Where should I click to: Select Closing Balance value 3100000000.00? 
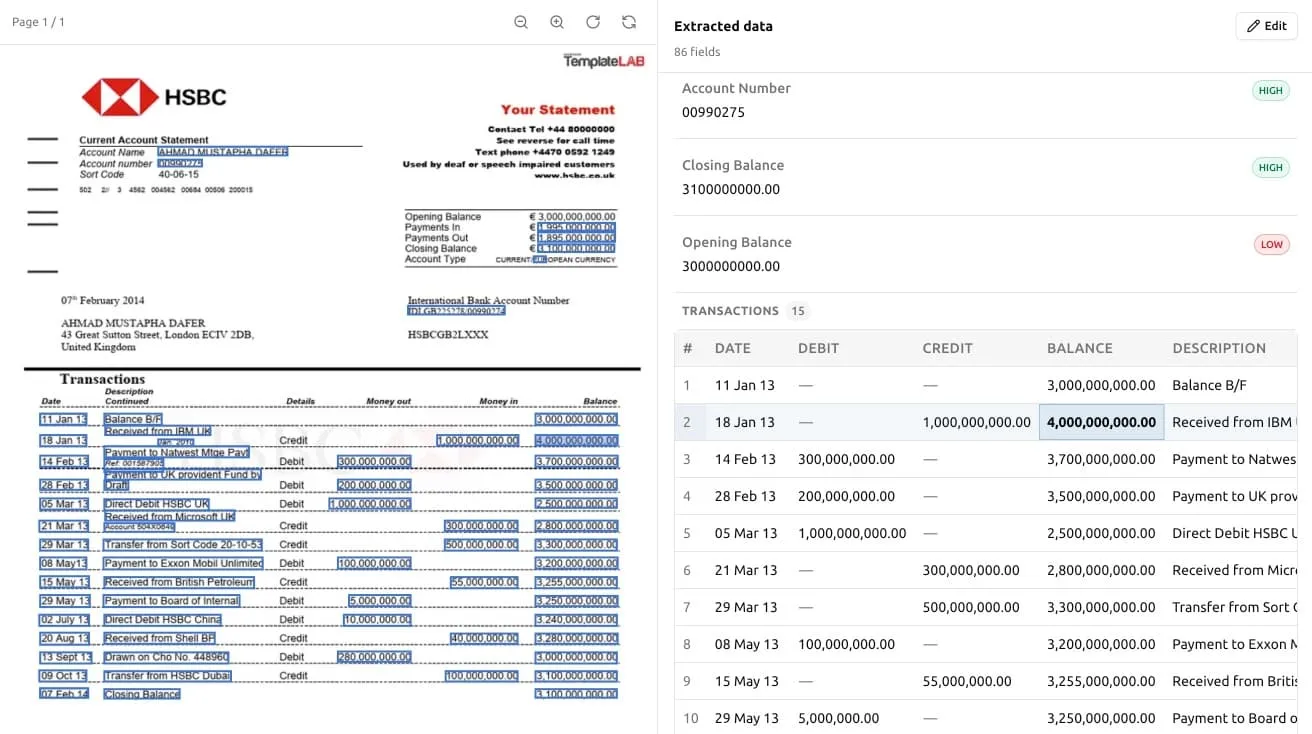coord(731,189)
